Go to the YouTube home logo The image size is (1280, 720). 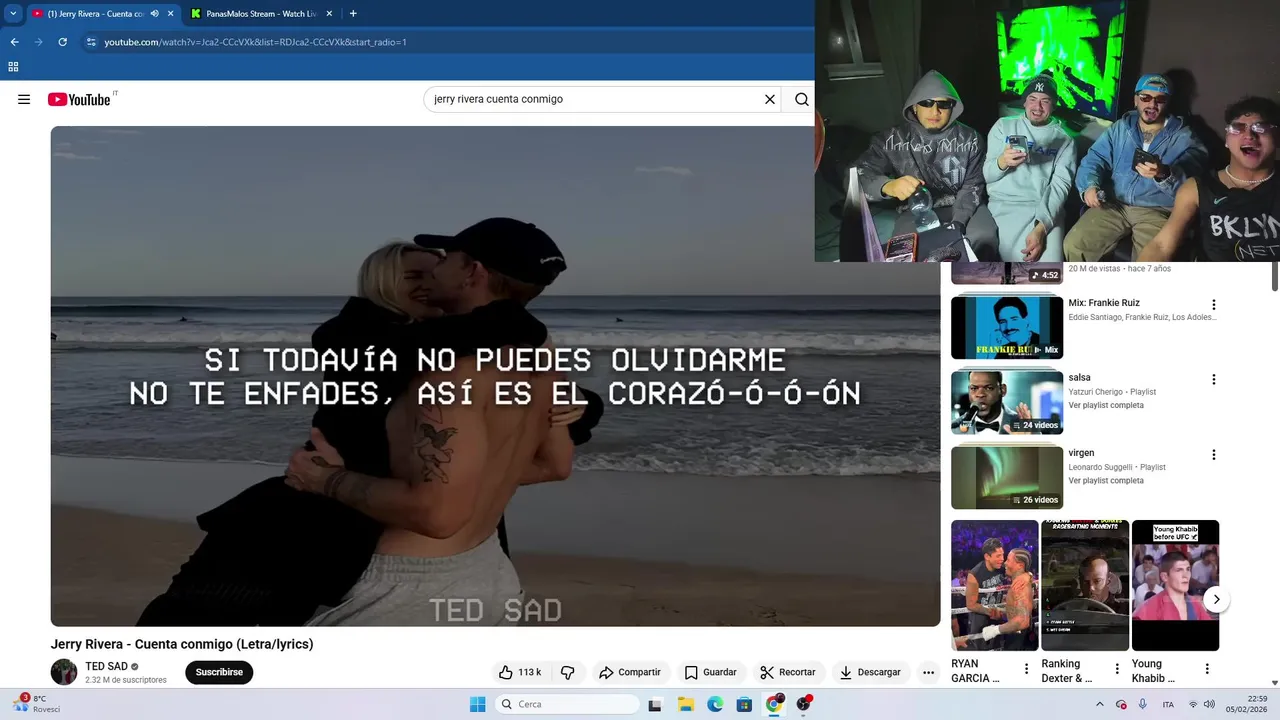point(79,99)
